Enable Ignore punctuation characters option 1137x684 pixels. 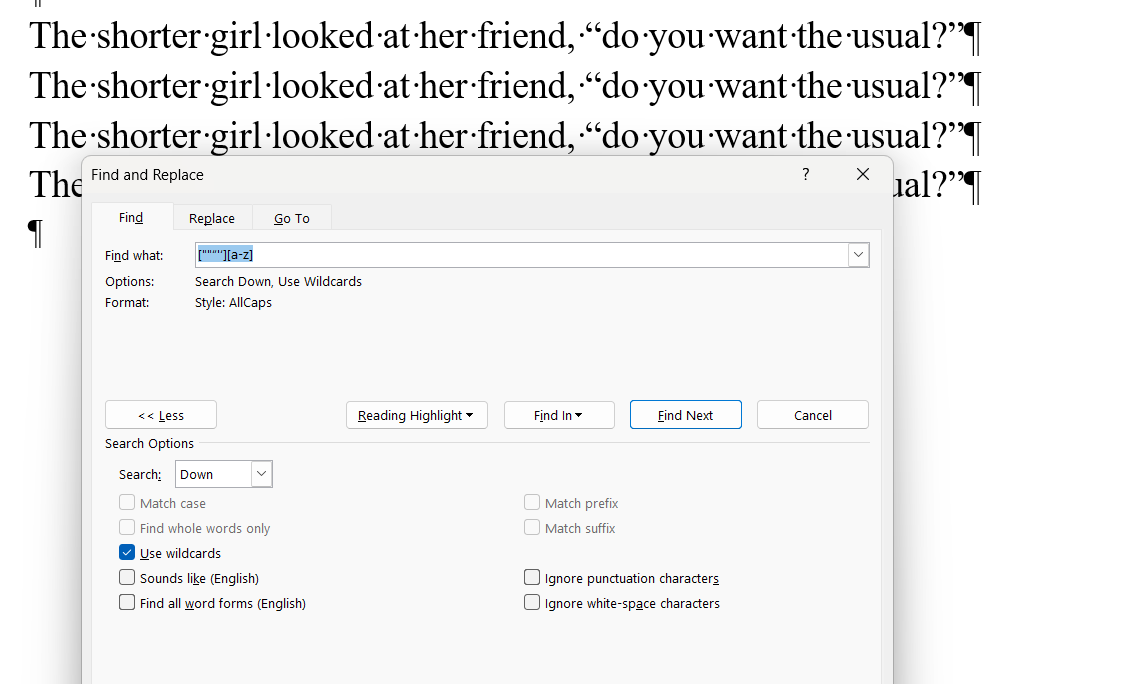(532, 577)
